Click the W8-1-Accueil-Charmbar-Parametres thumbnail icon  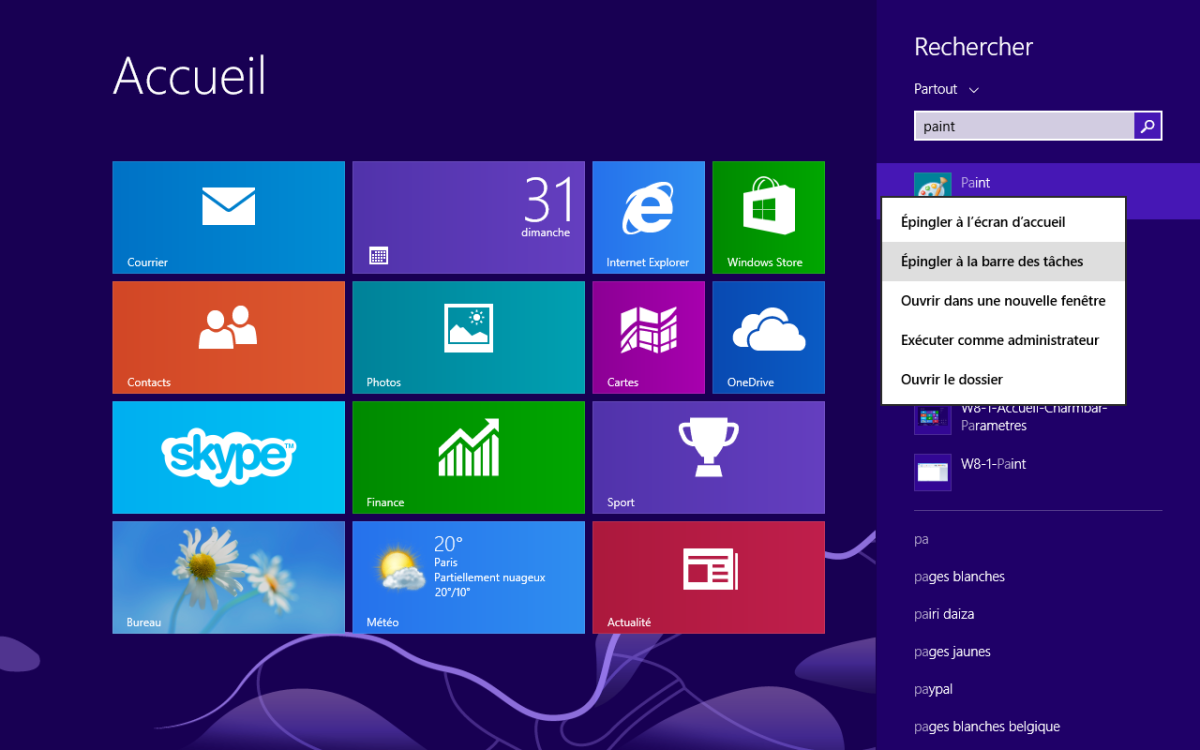pos(932,419)
